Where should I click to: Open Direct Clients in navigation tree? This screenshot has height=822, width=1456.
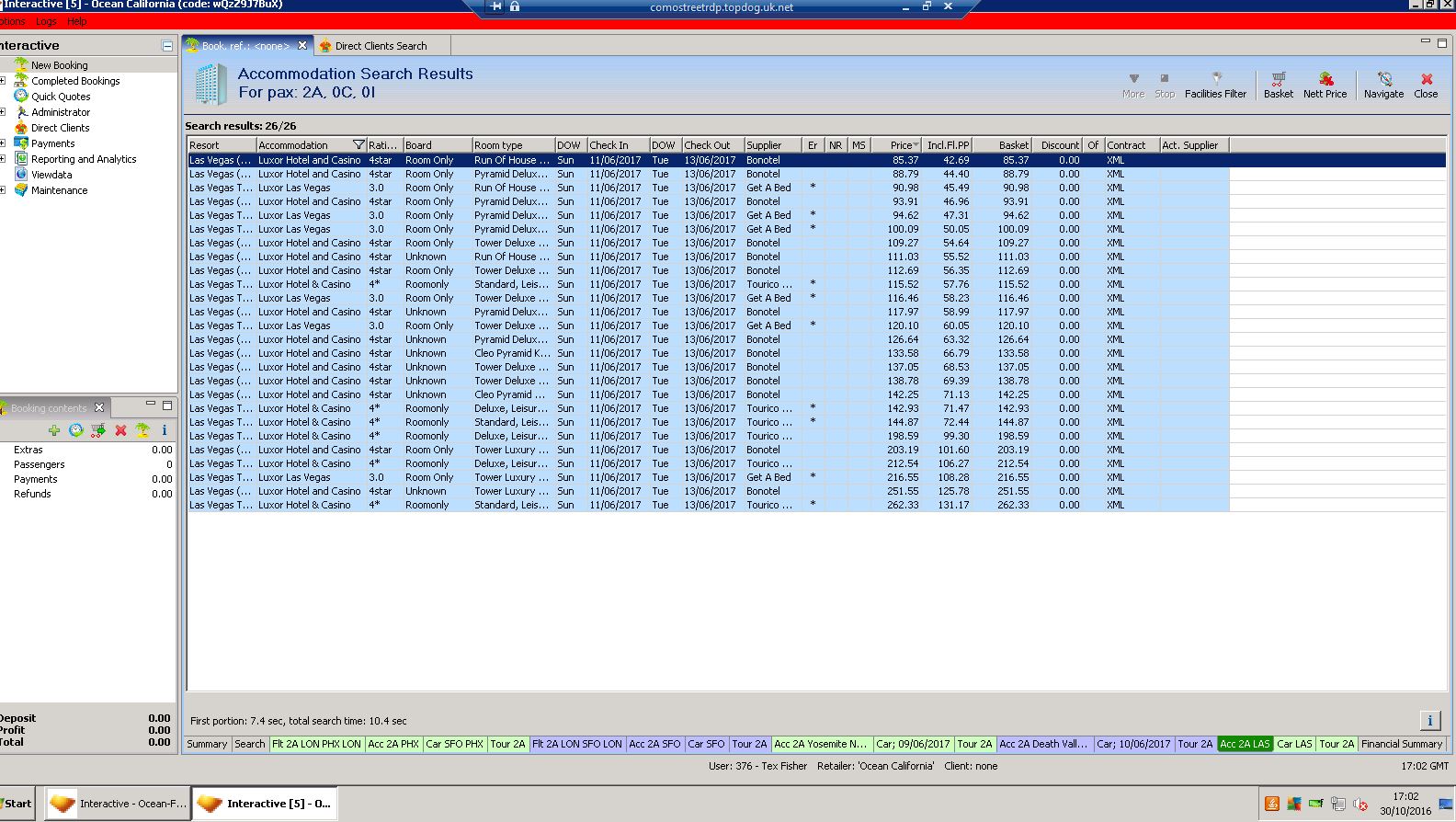coord(60,128)
